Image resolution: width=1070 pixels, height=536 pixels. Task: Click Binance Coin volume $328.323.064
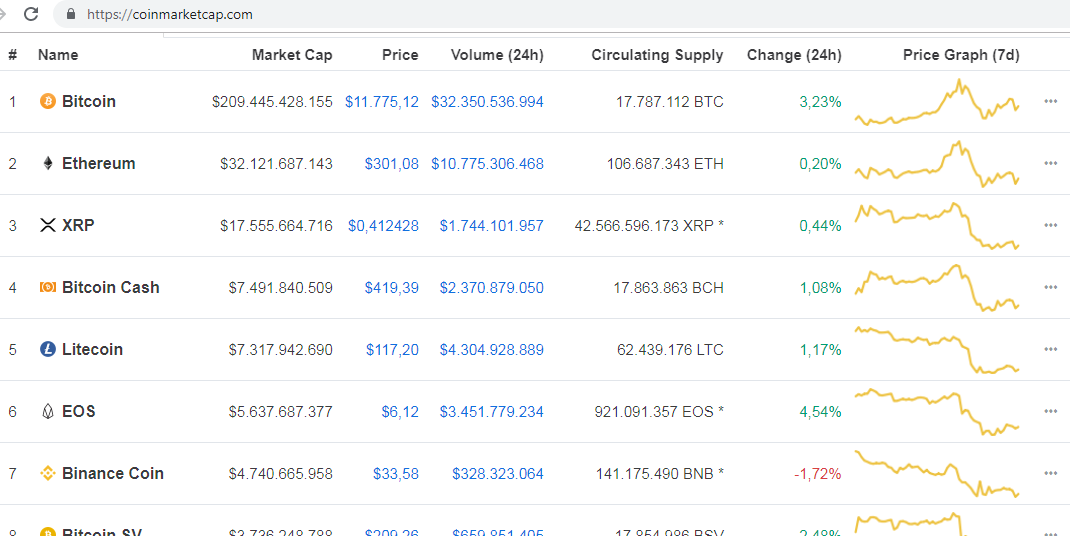[497, 474]
